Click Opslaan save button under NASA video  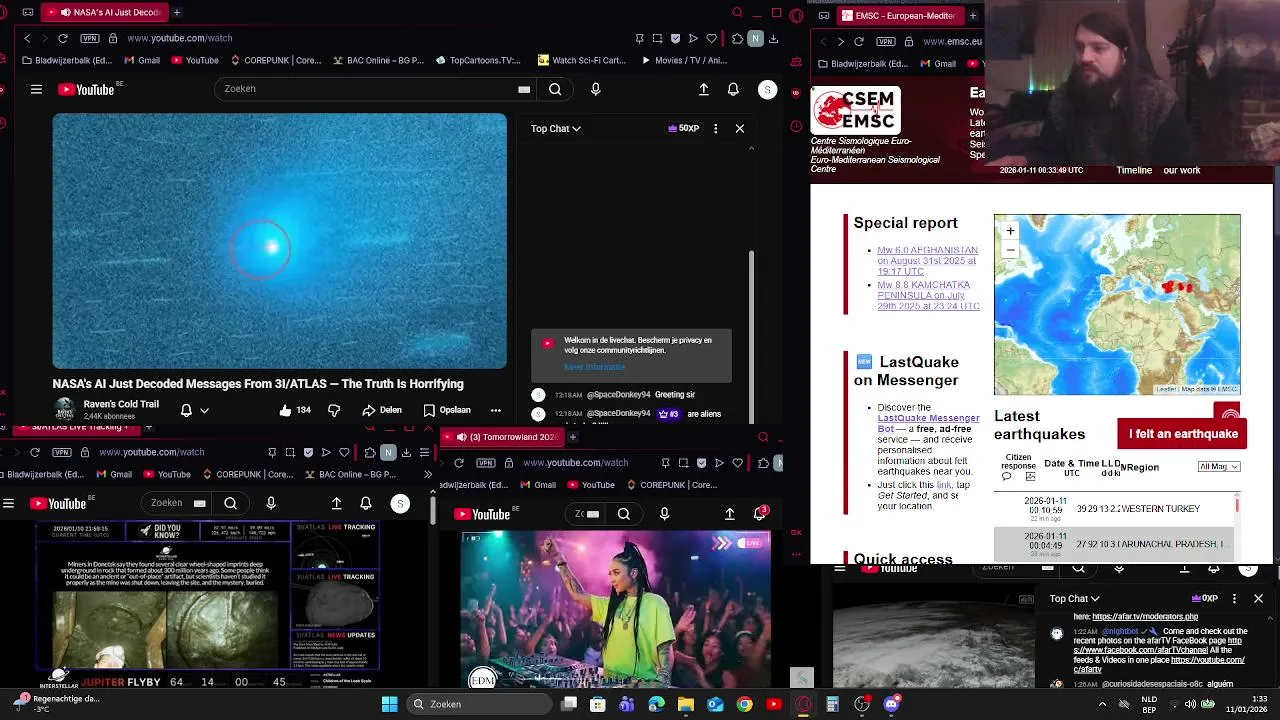point(446,410)
